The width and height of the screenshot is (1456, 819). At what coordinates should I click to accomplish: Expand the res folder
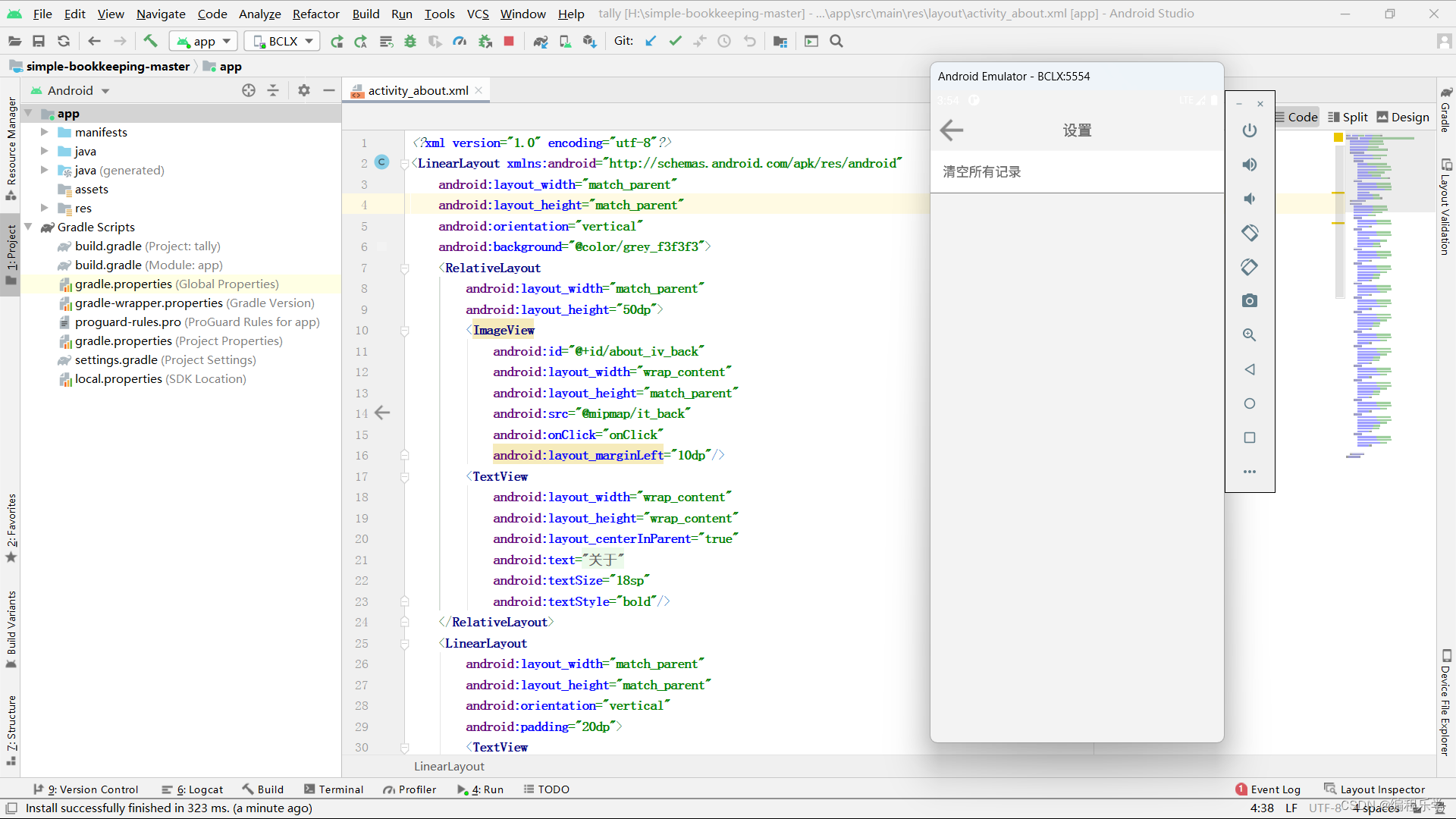point(45,209)
